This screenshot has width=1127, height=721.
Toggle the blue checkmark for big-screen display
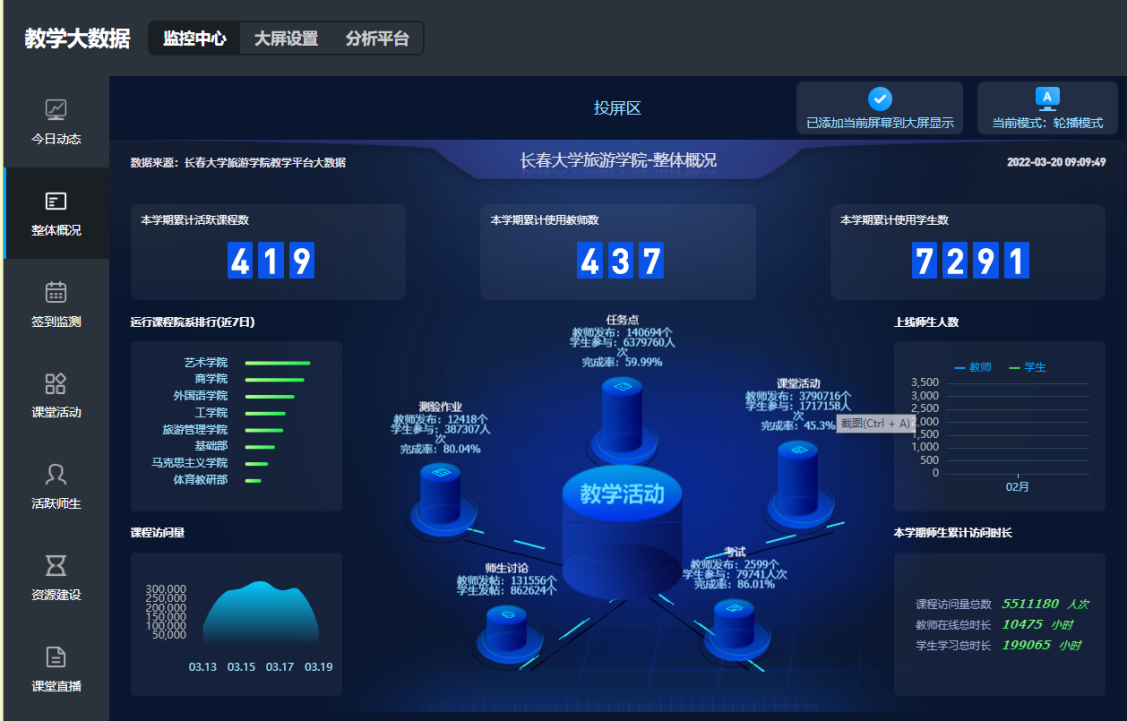click(x=880, y=98)
